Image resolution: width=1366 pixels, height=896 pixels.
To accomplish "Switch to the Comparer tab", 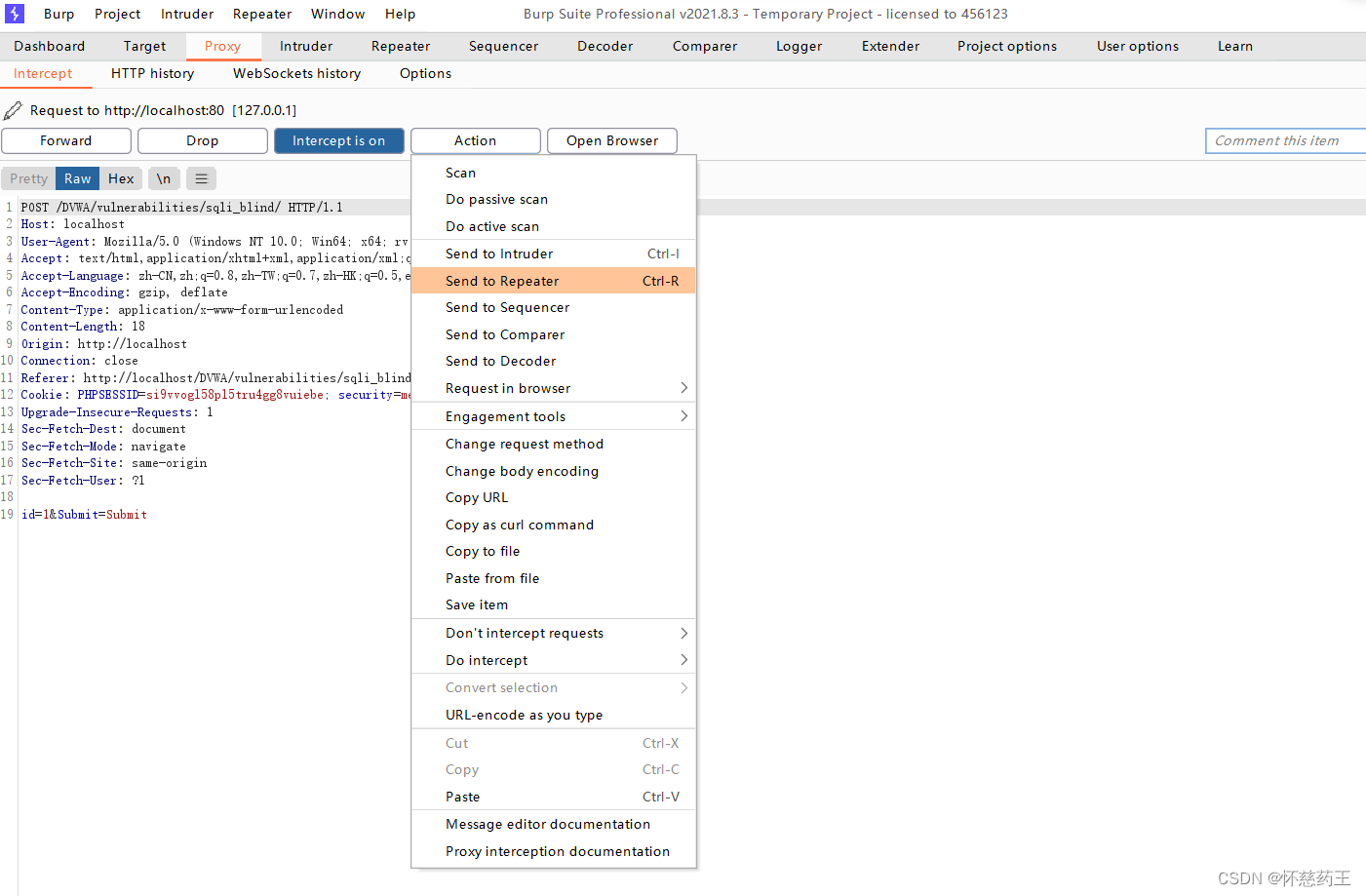I will click(705, 46).
